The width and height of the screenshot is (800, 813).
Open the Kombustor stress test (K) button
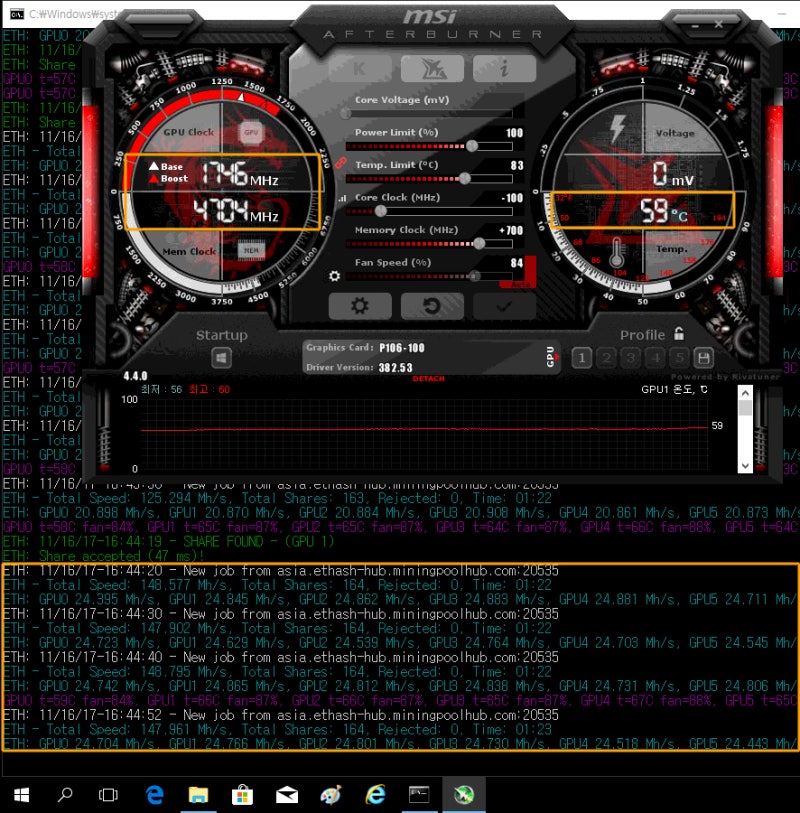[x=360, y=68]
